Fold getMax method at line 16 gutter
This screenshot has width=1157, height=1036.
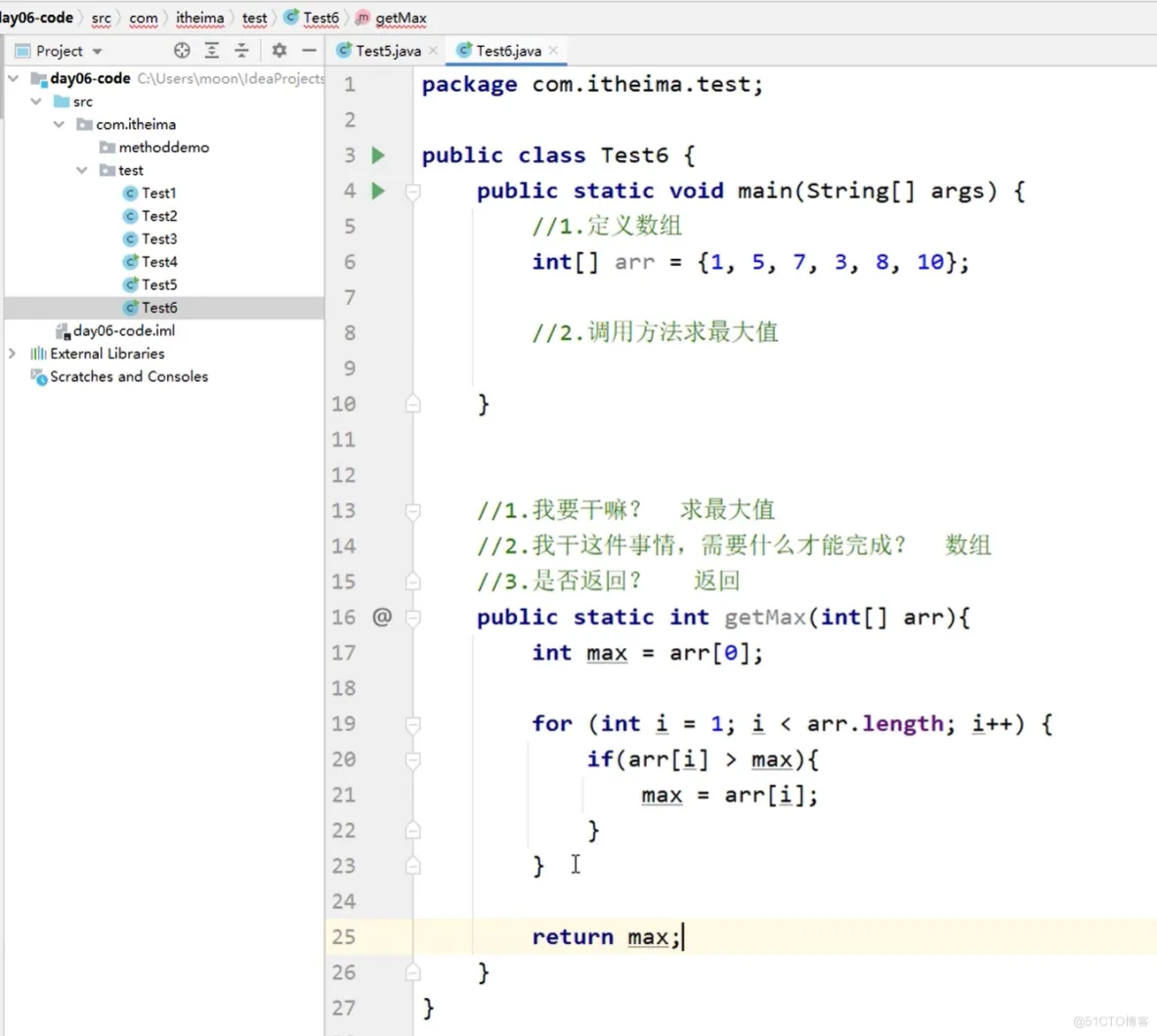pos(413,617)
